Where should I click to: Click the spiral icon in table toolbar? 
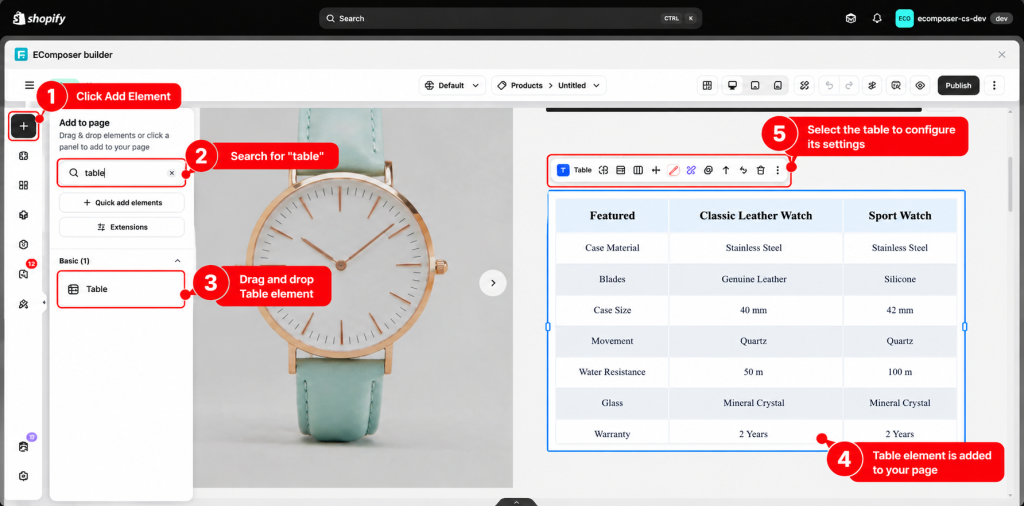[709, 170]
